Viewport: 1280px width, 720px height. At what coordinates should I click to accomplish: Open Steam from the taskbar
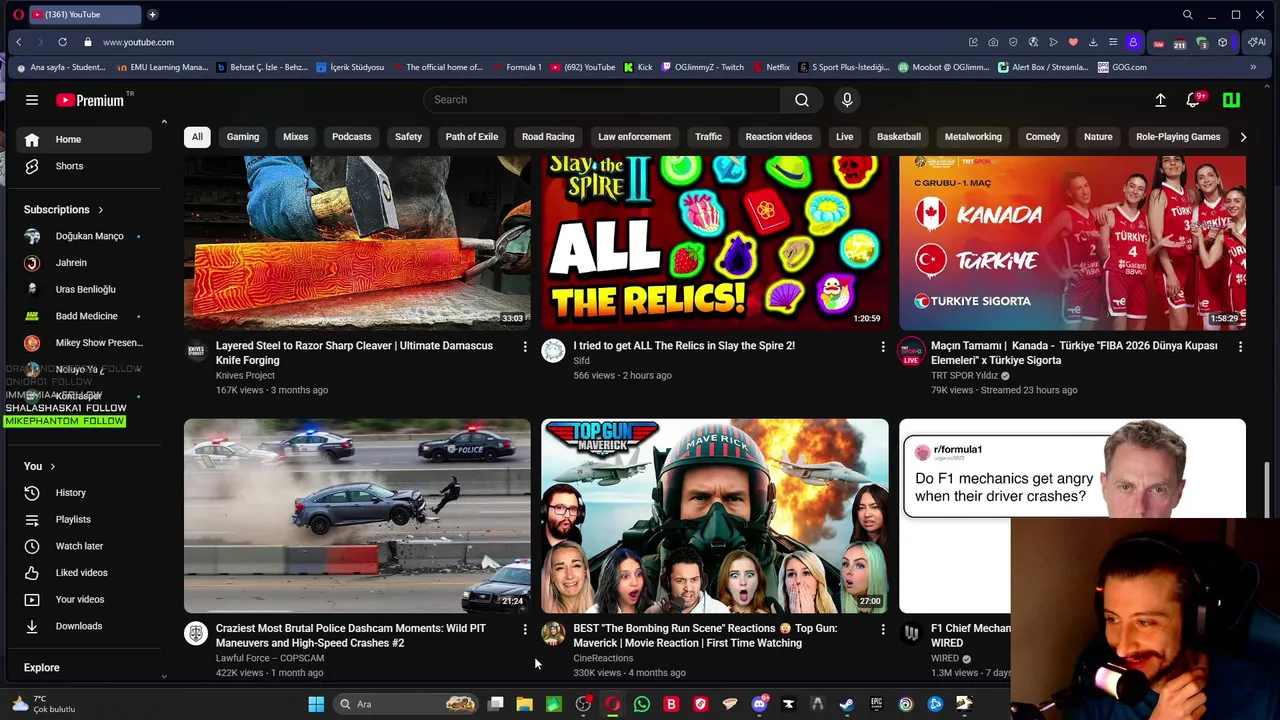(846, 704)
